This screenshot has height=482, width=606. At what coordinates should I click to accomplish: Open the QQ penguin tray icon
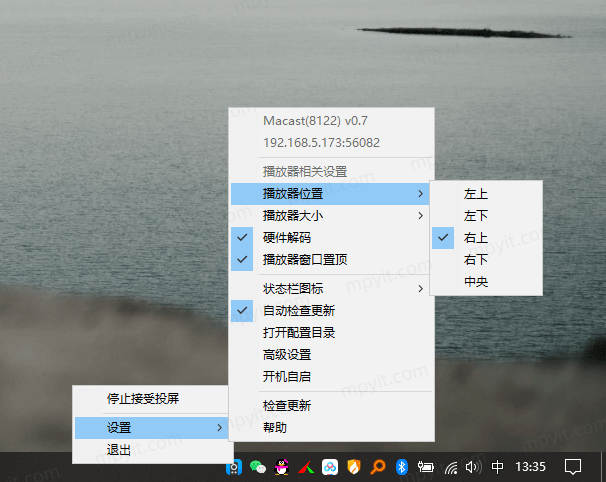(x=282, y=467)
